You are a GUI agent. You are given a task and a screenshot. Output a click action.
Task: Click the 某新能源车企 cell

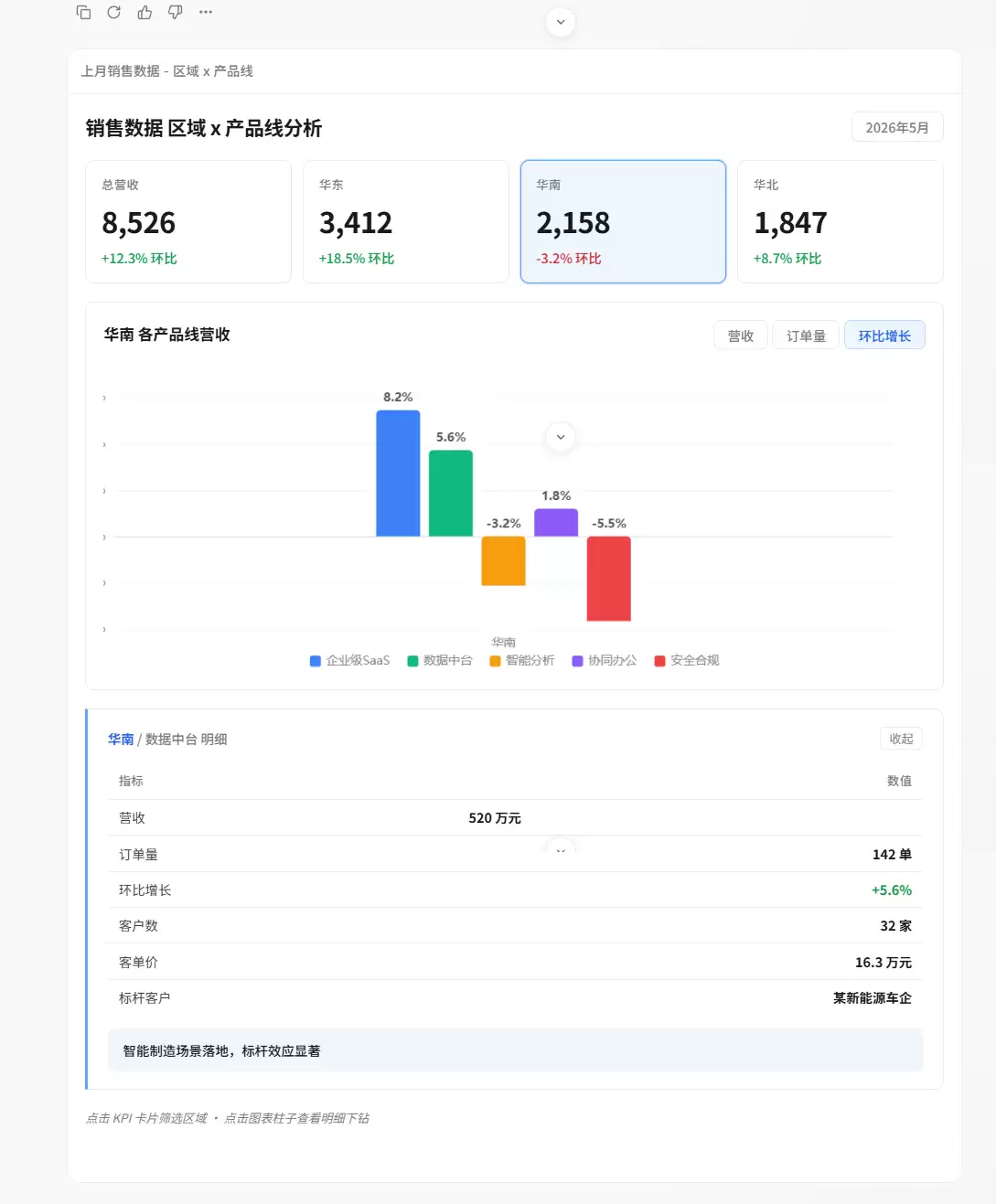(x=873, y=998)
